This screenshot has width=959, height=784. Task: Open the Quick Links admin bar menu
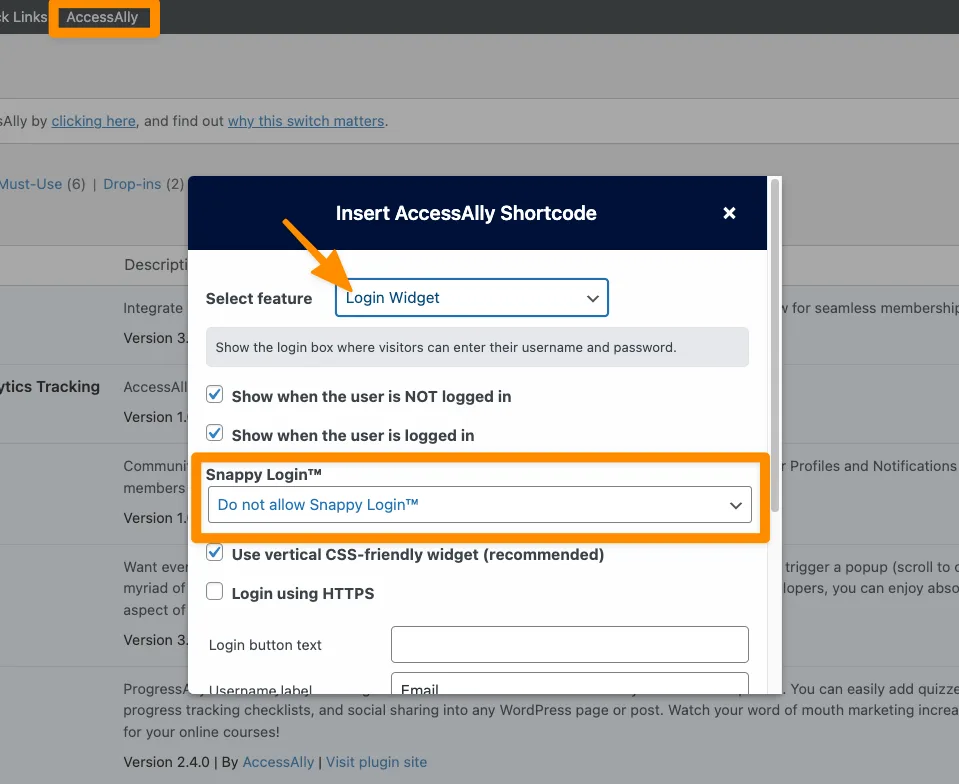click(x=20, y=16)
